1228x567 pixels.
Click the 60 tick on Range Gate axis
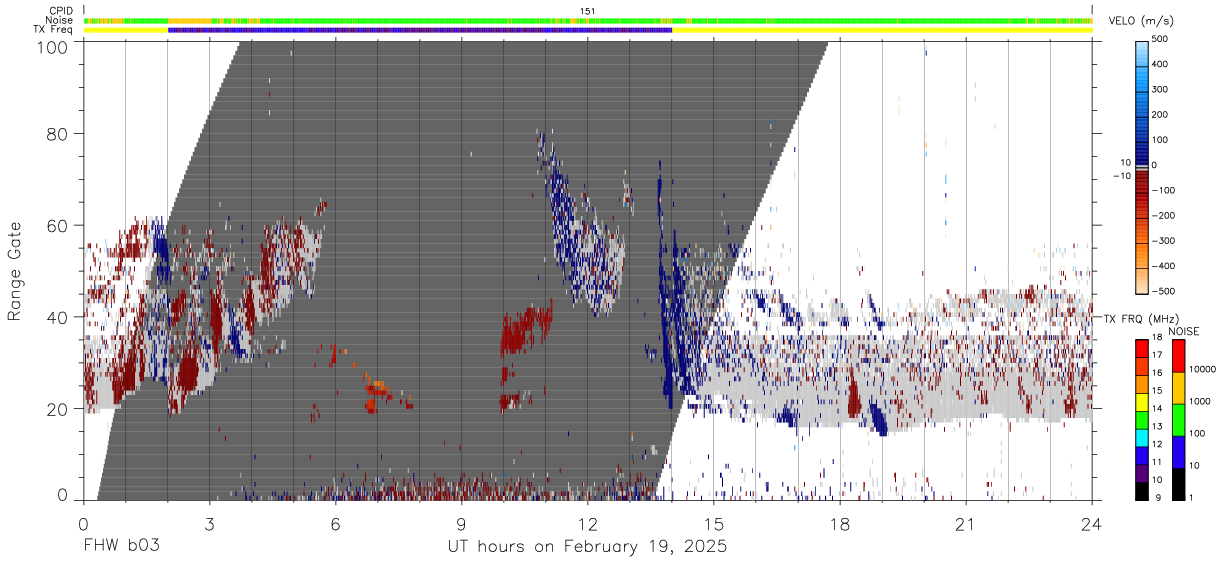[x=58, y=225]
